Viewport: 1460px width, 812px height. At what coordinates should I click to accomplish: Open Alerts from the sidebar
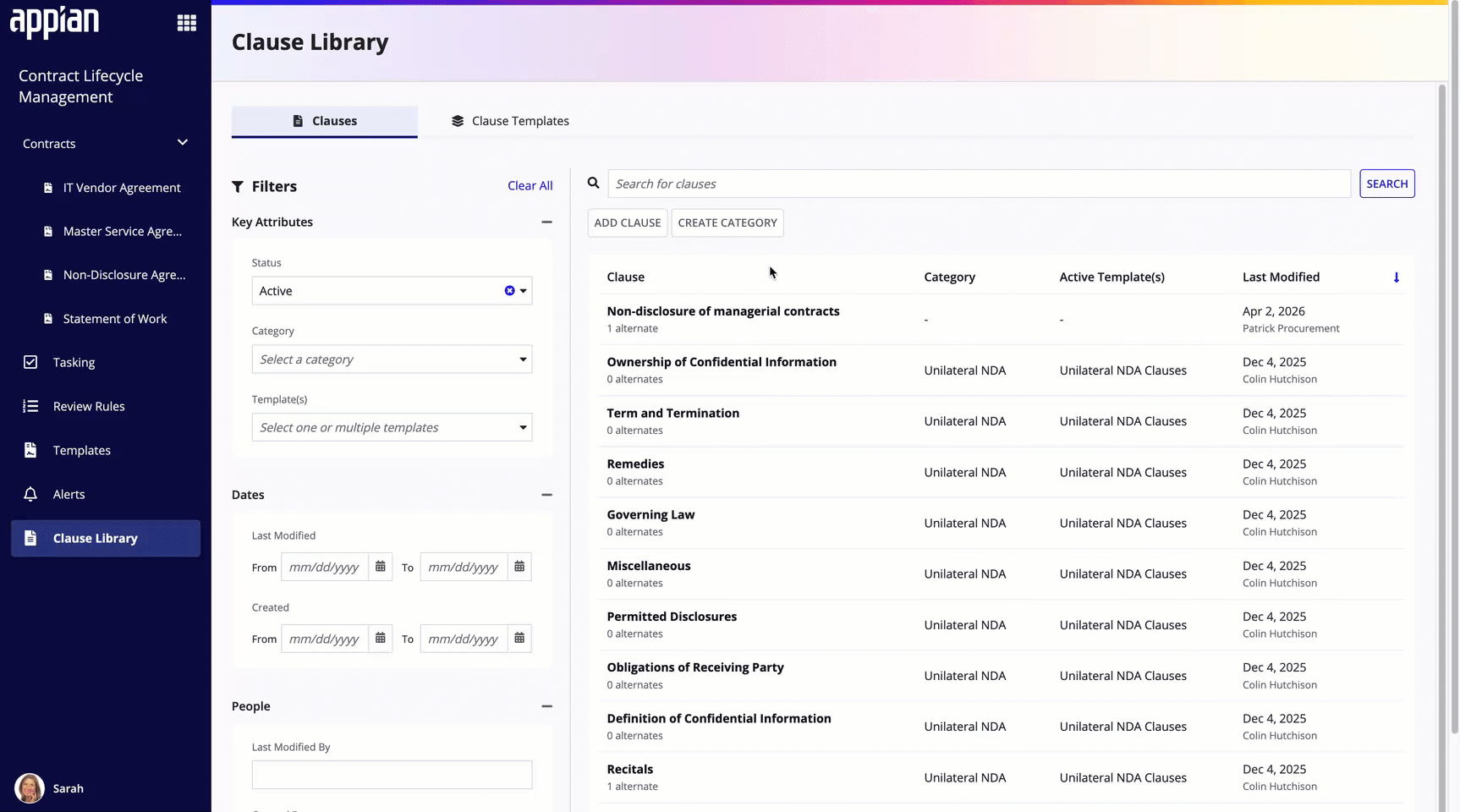click(x=106, y=494)
